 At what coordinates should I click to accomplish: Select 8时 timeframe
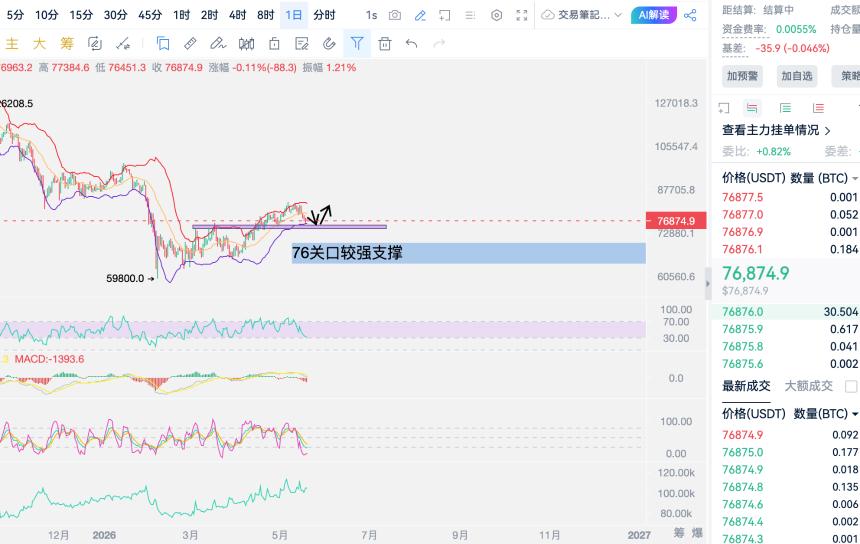pos(265,15)
